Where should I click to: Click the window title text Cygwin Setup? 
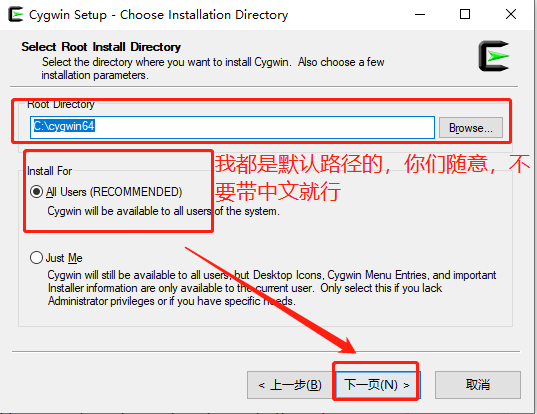[68, 15]
